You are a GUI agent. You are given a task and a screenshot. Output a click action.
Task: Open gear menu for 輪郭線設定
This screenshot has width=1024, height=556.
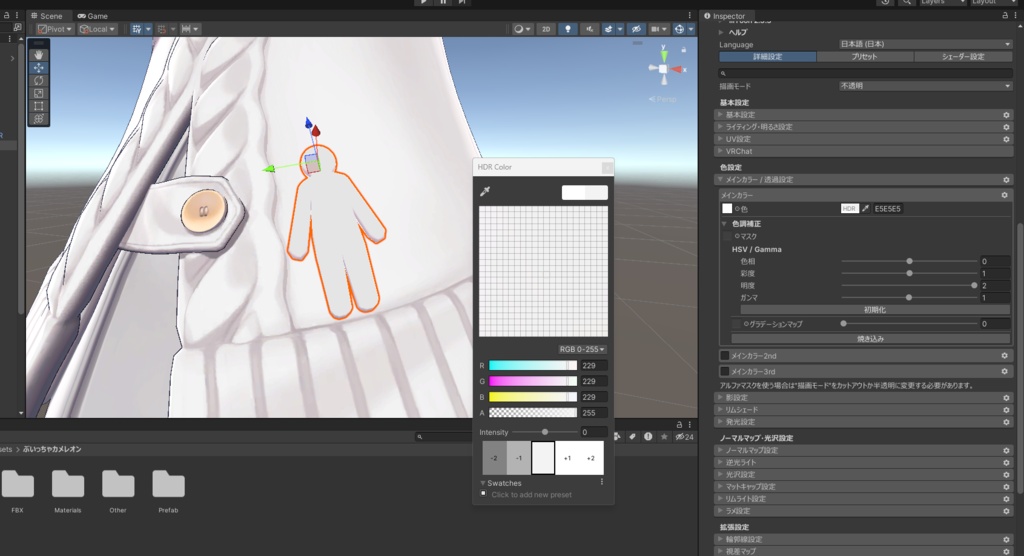[1006, 540]
